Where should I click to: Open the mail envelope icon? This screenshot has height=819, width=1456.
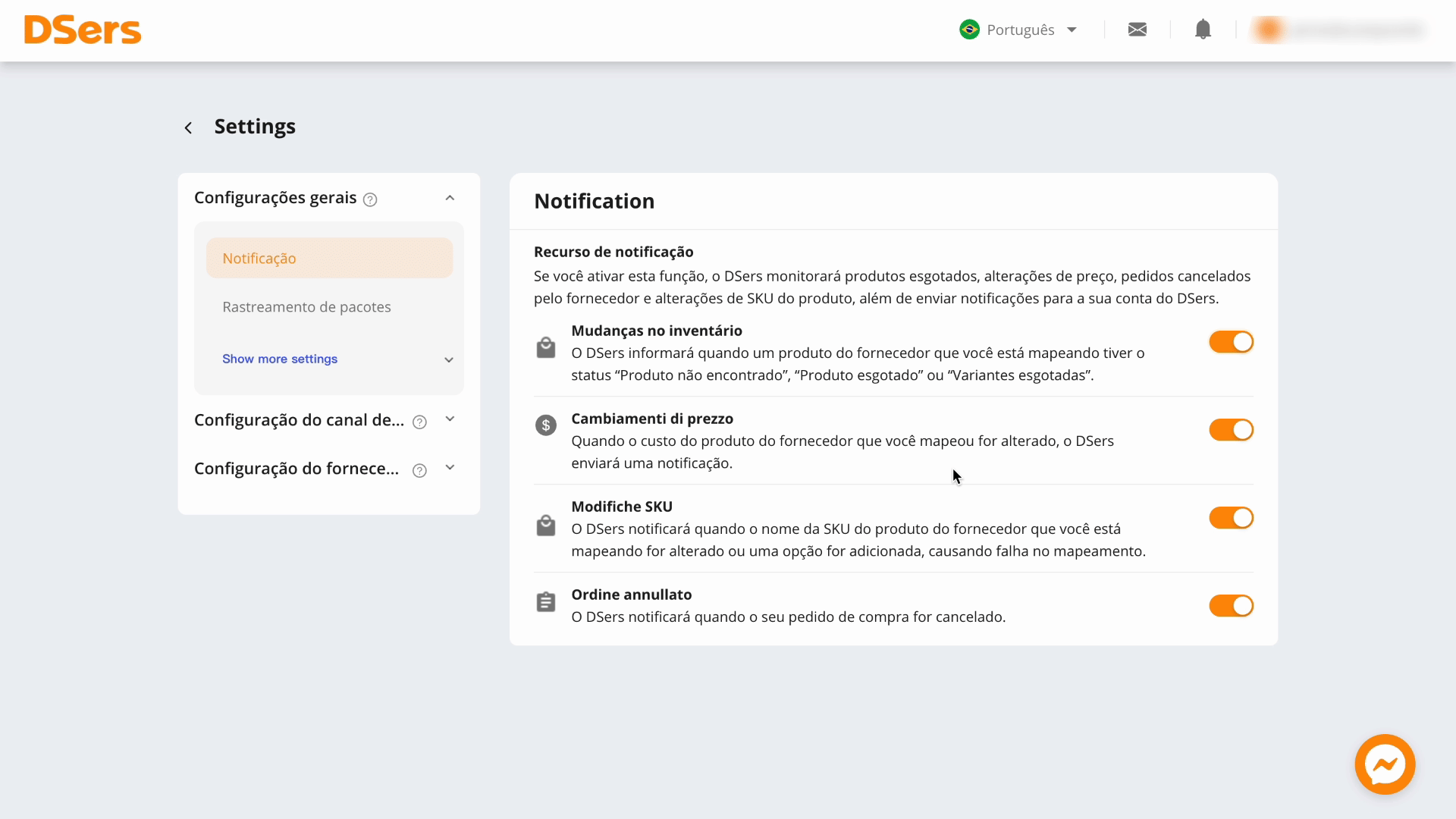(x=1137, y=30)
